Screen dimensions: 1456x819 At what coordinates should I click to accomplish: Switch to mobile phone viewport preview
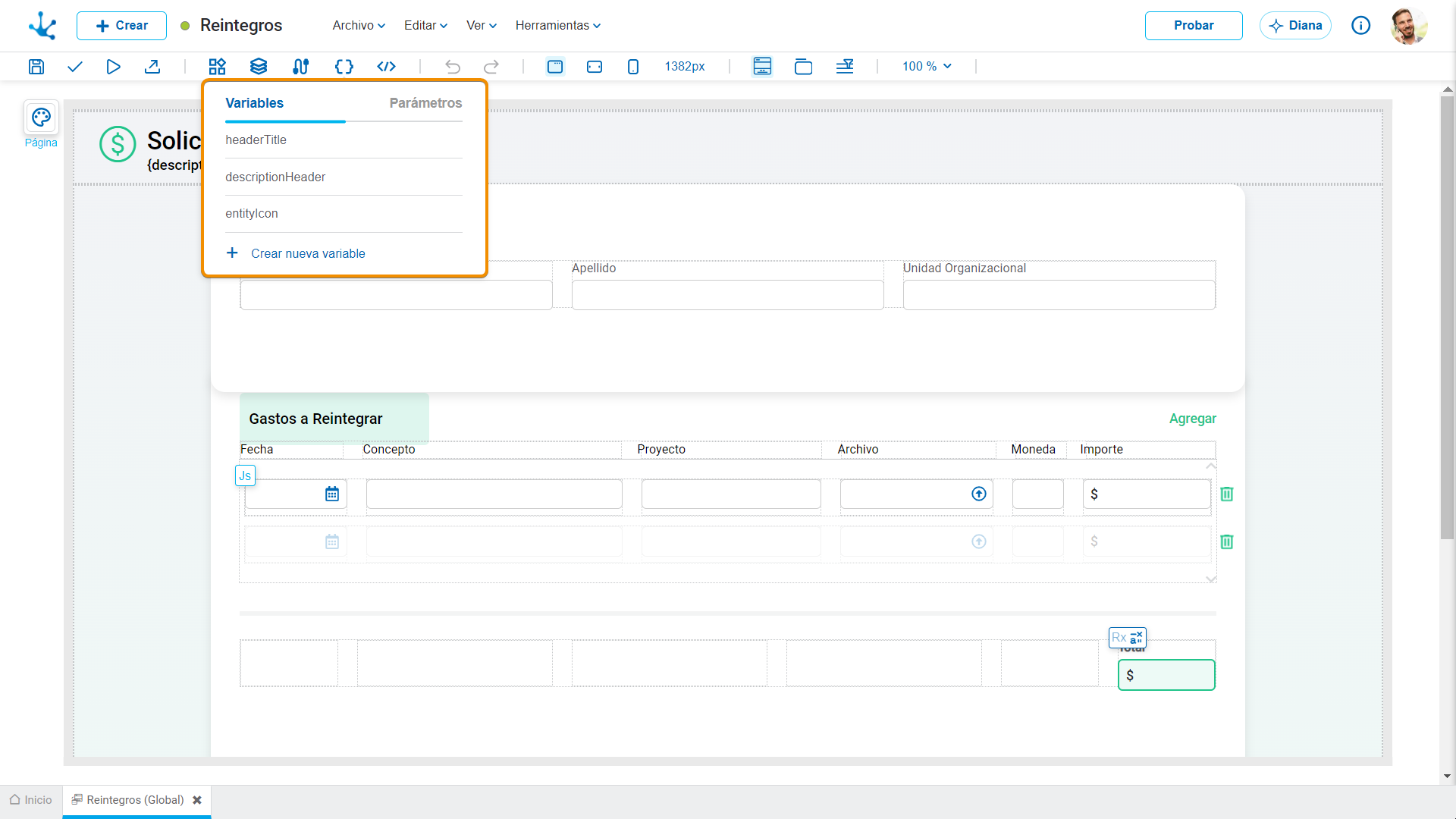pyautogui.click(x=633, y=67)
